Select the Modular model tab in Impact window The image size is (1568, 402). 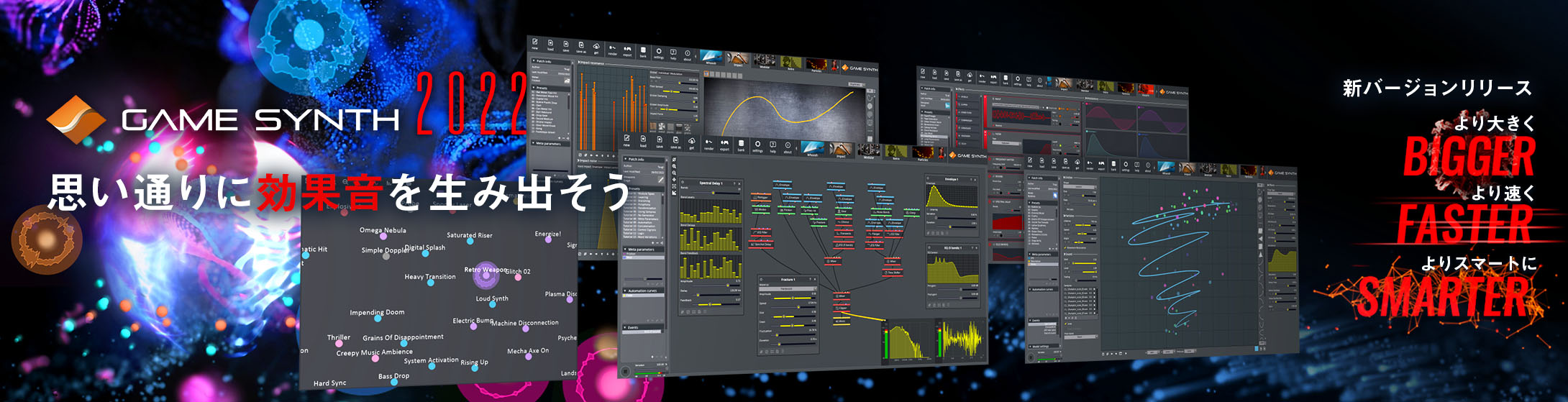[765, 60]
